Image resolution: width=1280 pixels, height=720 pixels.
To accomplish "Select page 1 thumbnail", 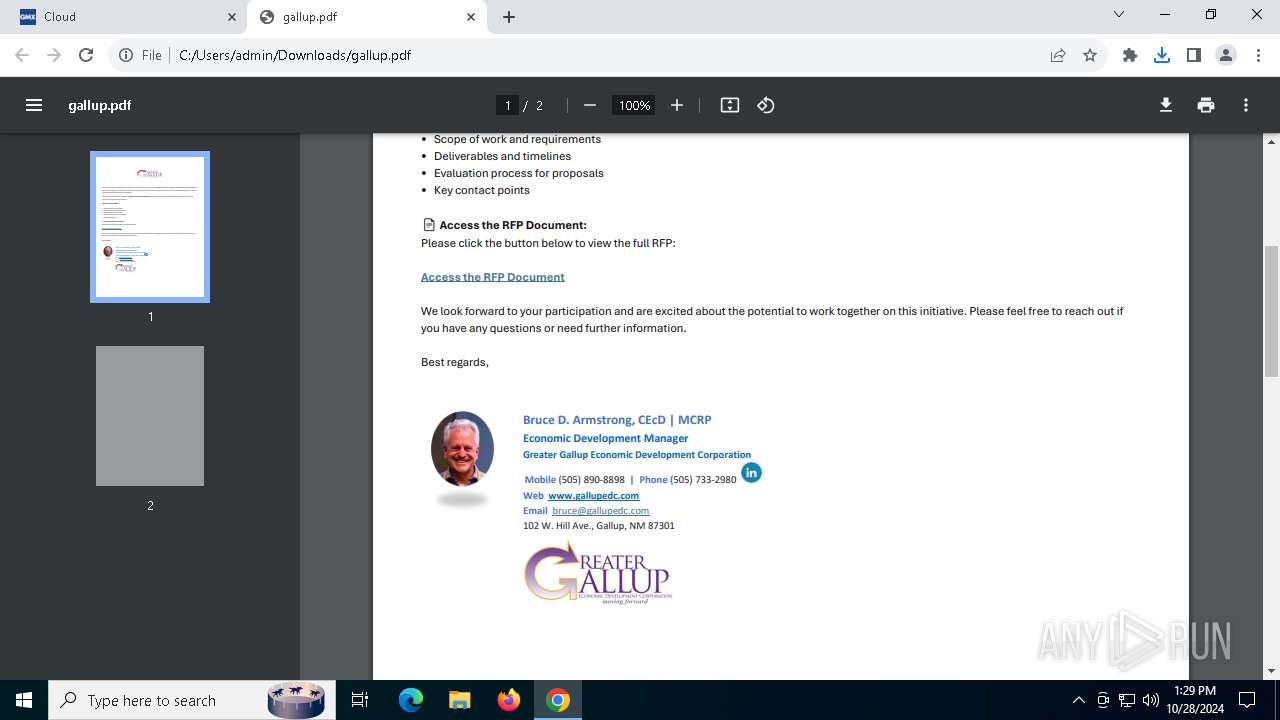I will click(150, 227).
